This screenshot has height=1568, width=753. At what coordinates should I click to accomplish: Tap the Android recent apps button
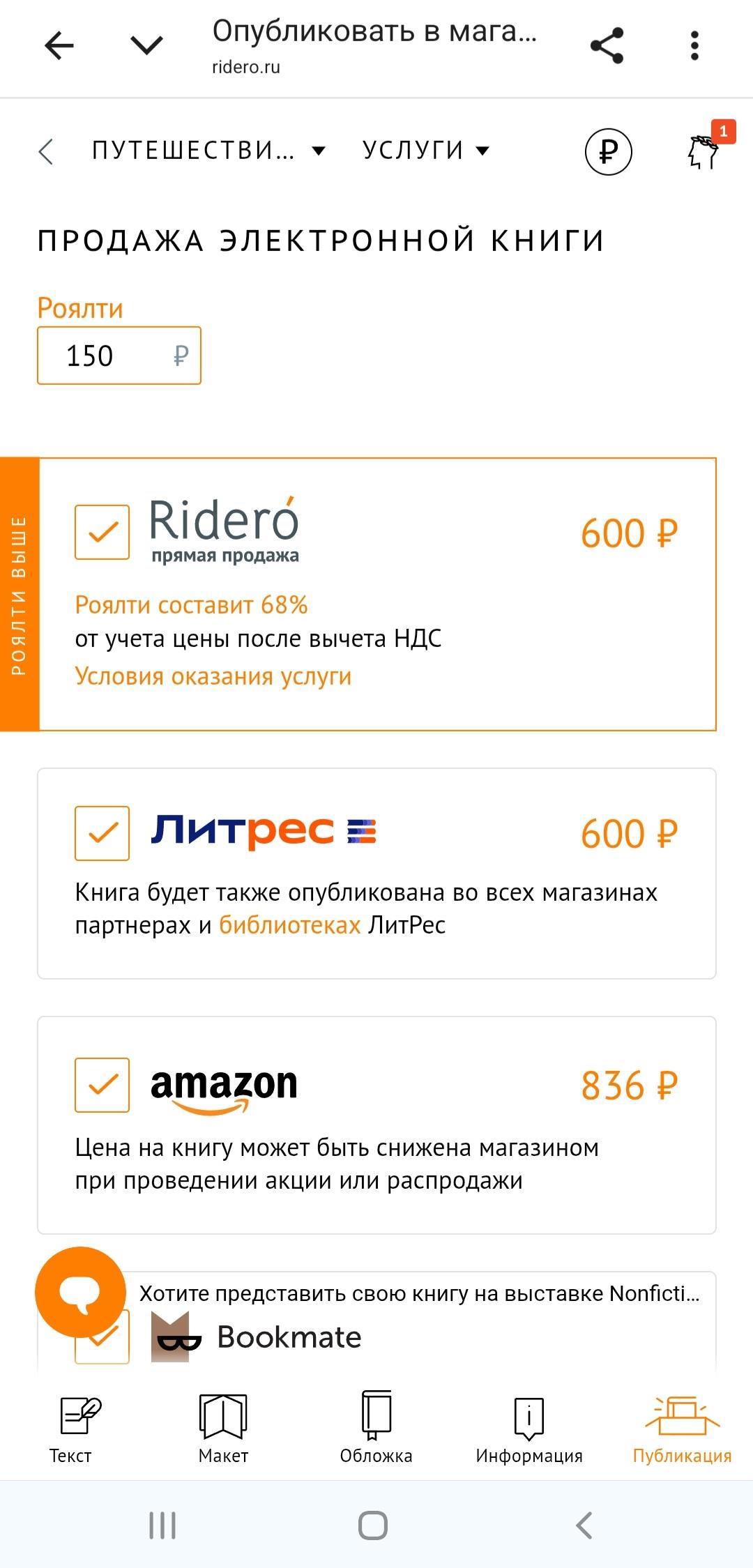pos(162,1525)
